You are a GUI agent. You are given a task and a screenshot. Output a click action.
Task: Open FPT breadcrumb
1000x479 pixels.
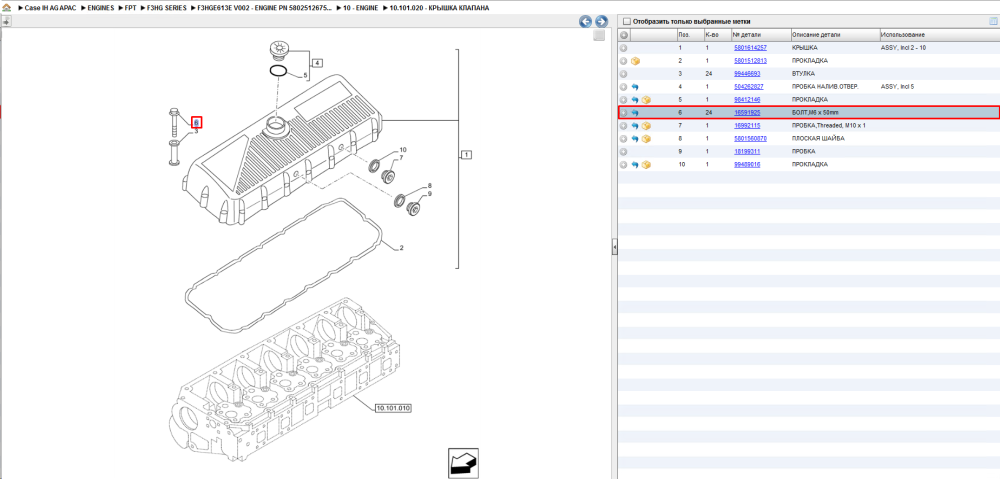(130, 7)
